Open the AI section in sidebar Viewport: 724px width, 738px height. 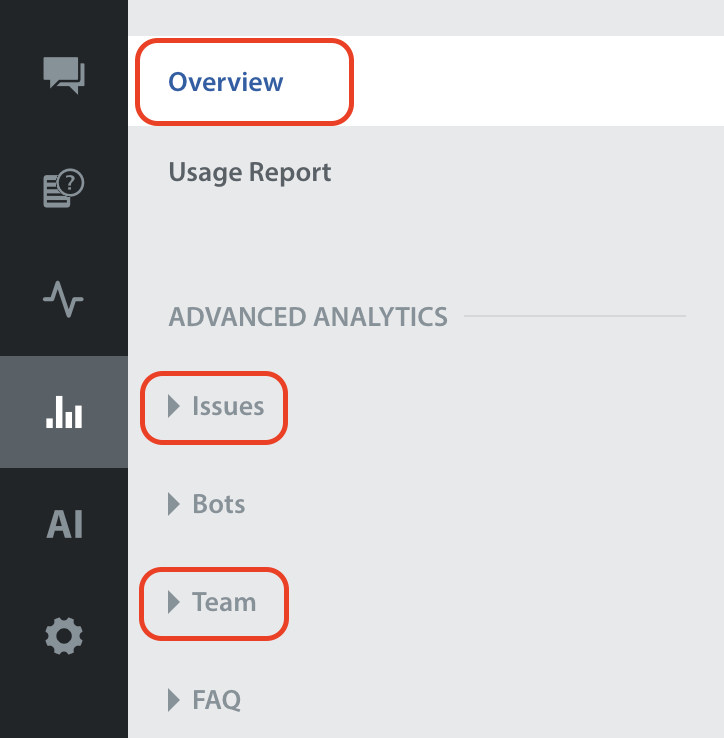pos(64,524)
